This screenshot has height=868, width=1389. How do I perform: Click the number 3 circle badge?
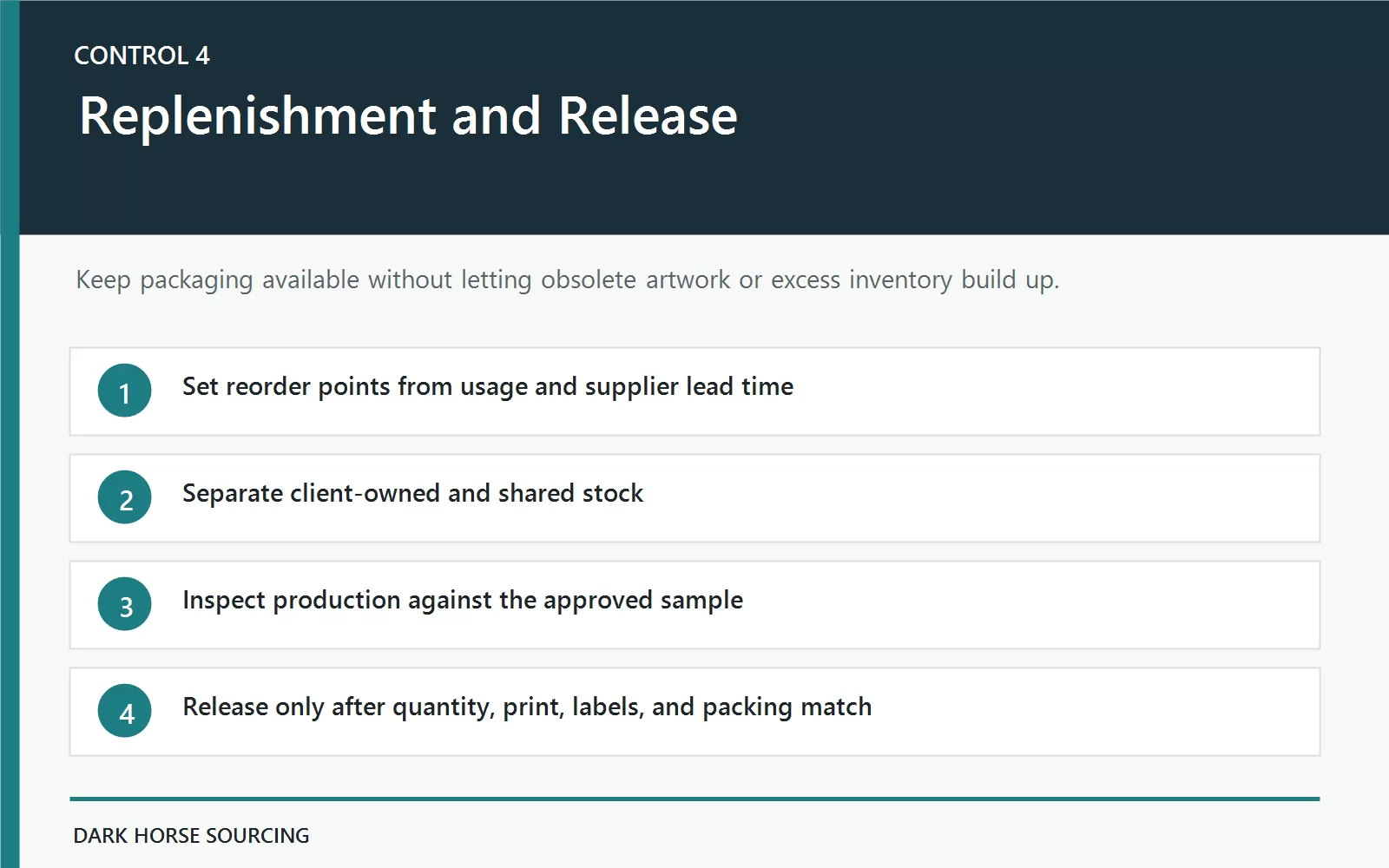[x=124, y=604]
